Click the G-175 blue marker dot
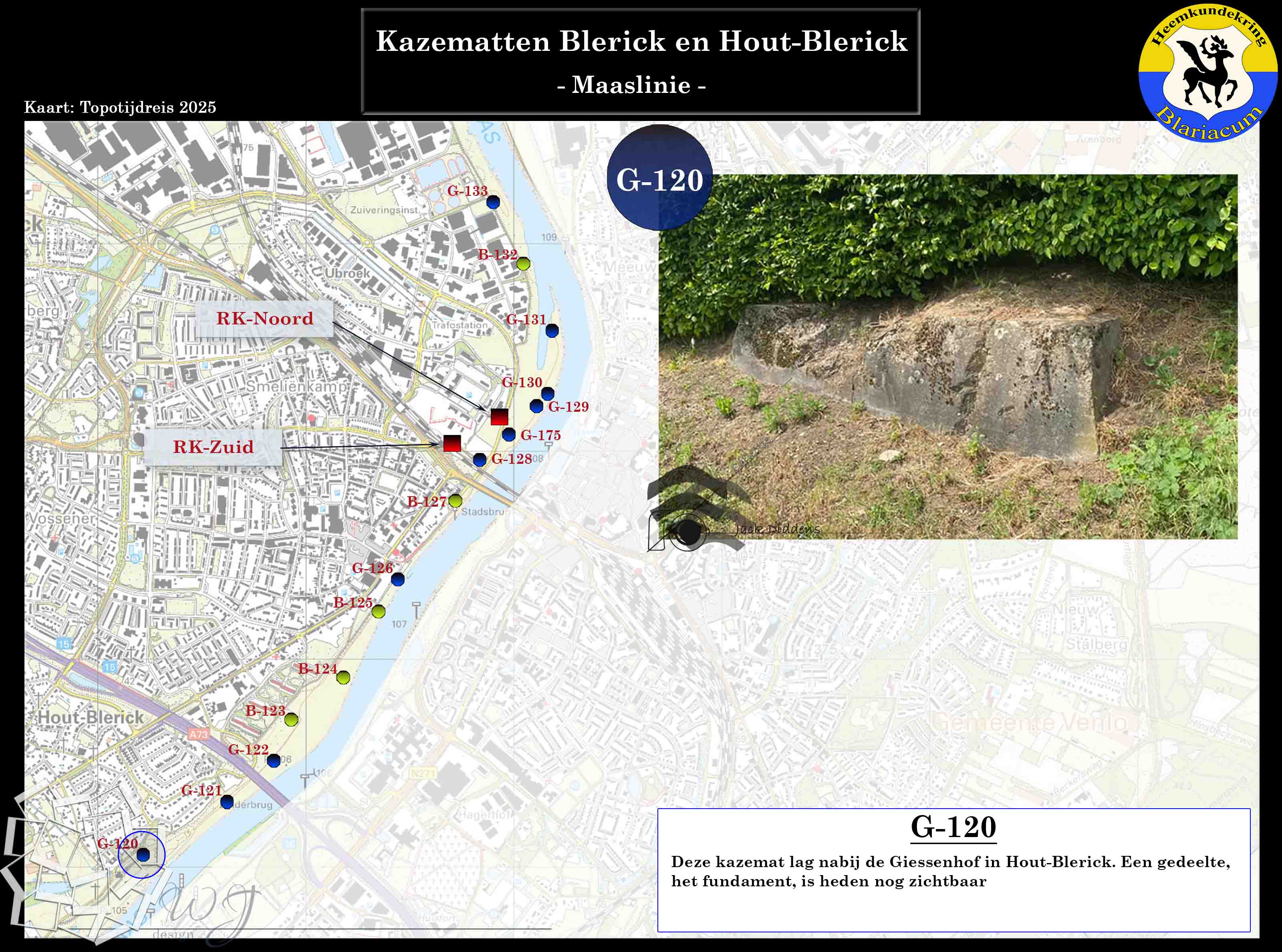 [508, 435]
